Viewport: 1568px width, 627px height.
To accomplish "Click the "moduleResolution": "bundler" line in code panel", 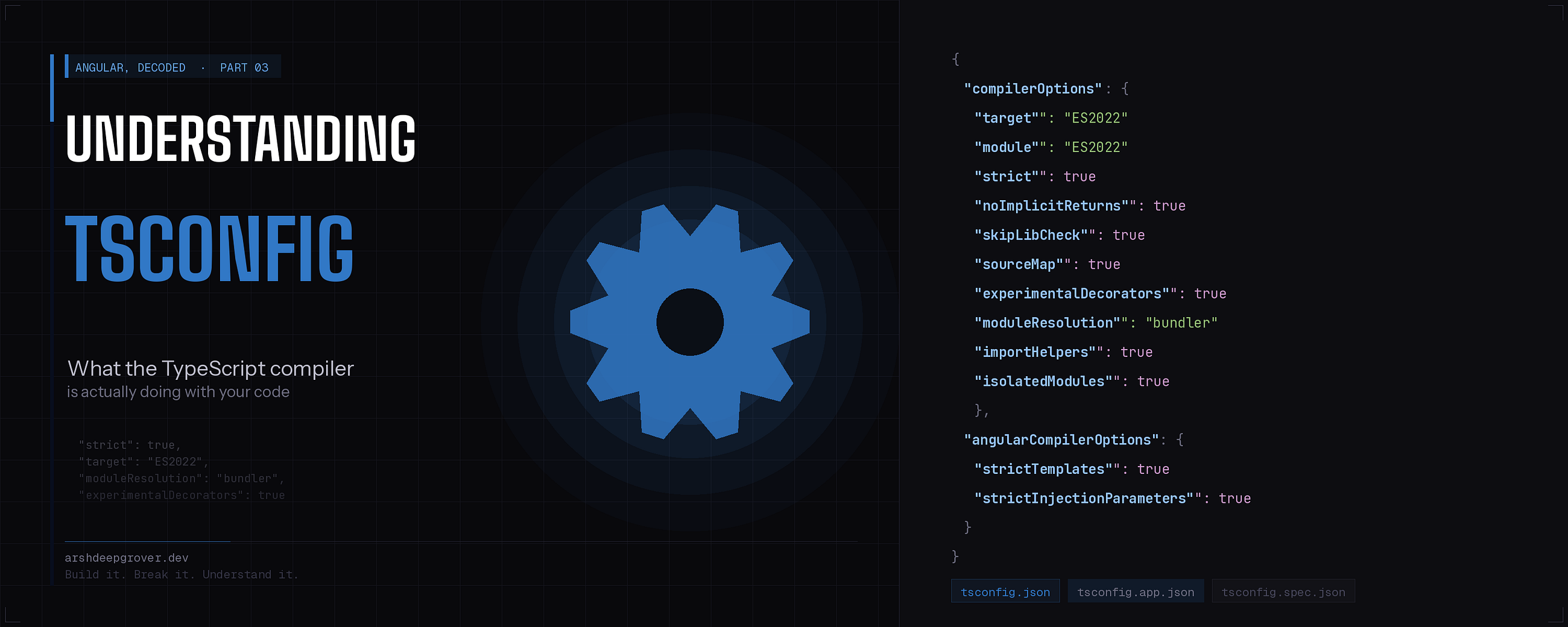I will [1096, 323].
